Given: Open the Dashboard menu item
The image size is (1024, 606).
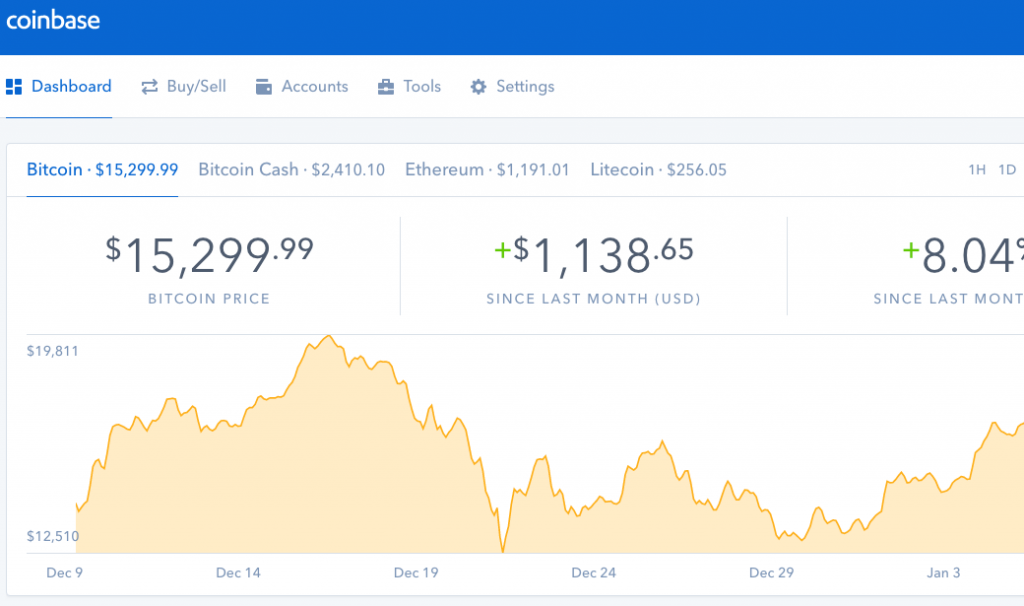Looking at the screenshot, I should coord(71,87).
